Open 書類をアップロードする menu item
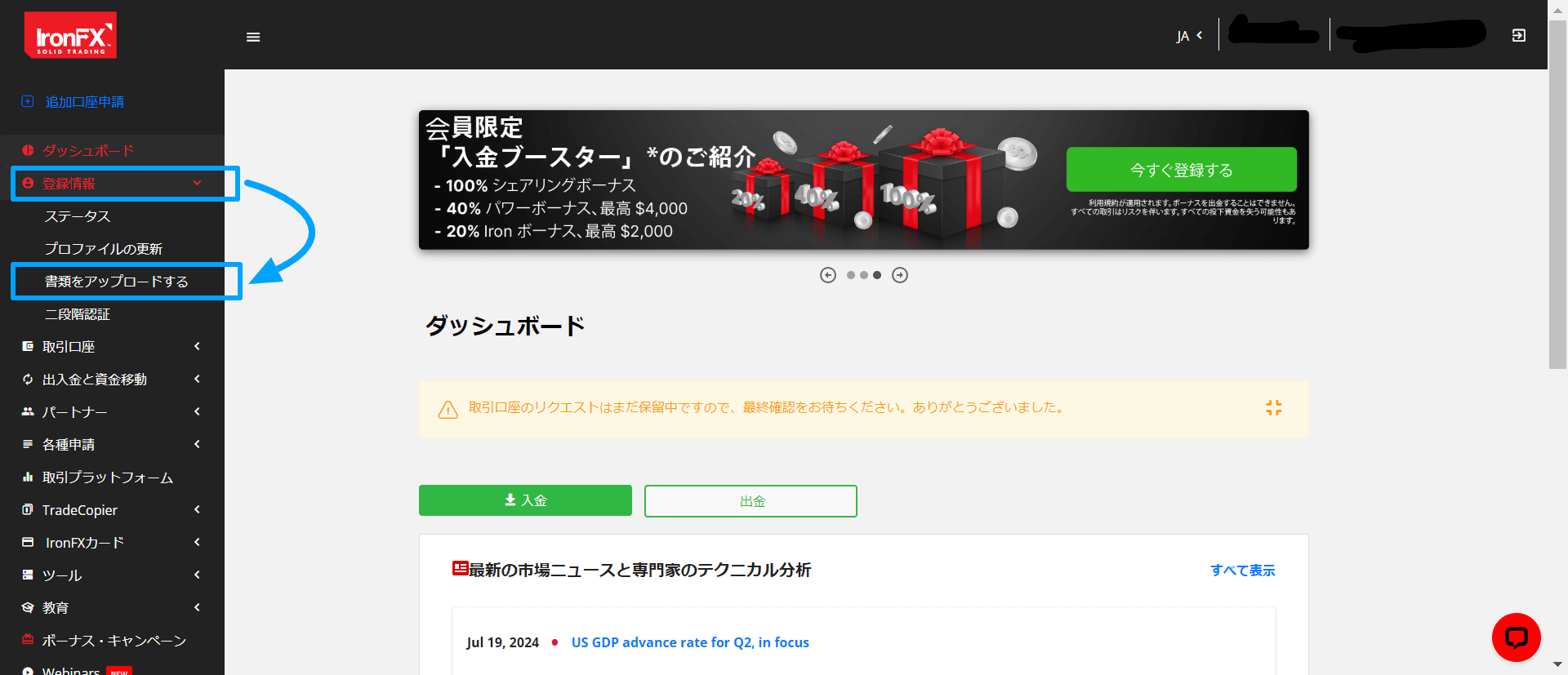 coord(117,282)
